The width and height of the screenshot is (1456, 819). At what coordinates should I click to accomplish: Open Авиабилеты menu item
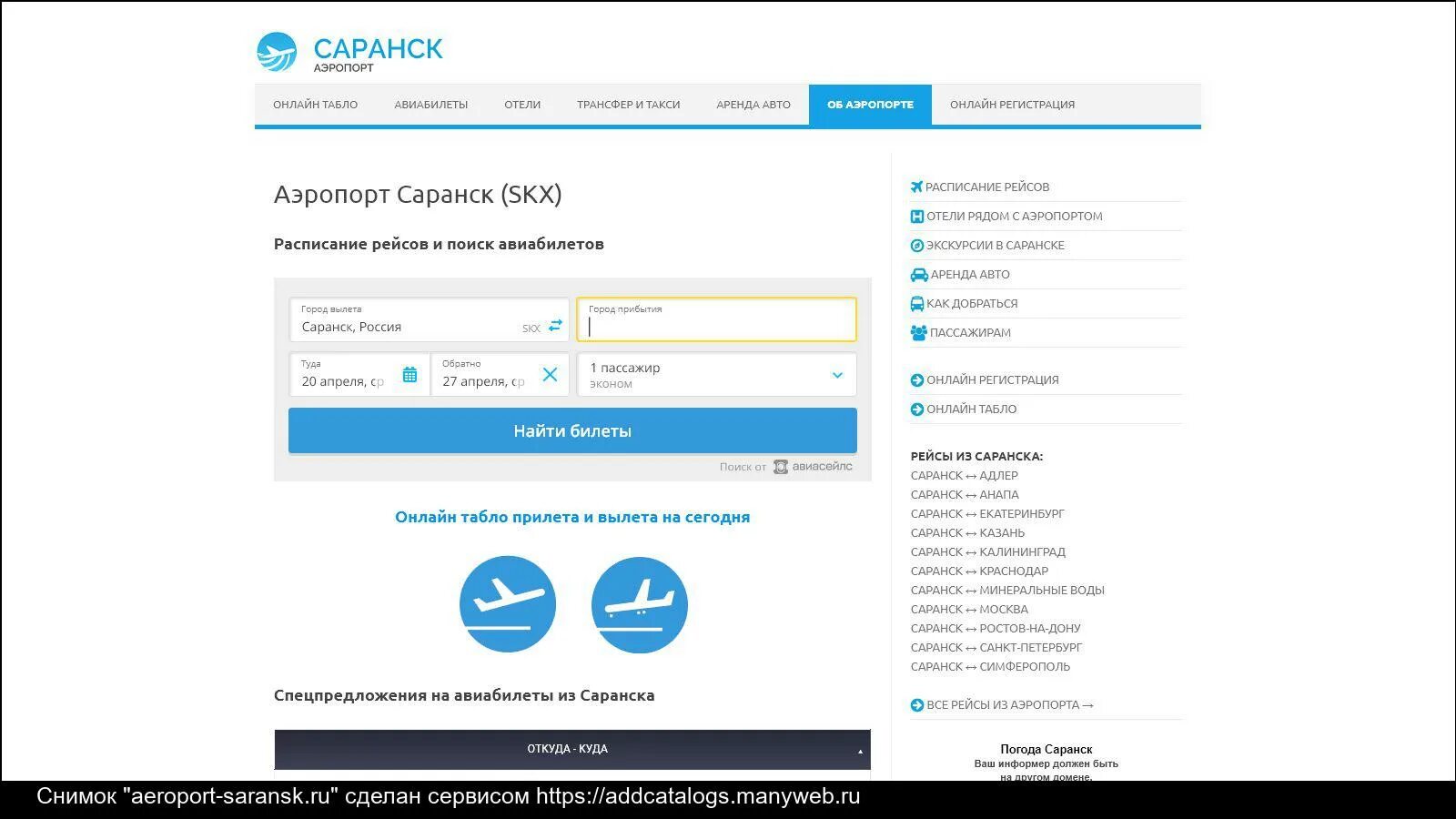coord(431,105)
